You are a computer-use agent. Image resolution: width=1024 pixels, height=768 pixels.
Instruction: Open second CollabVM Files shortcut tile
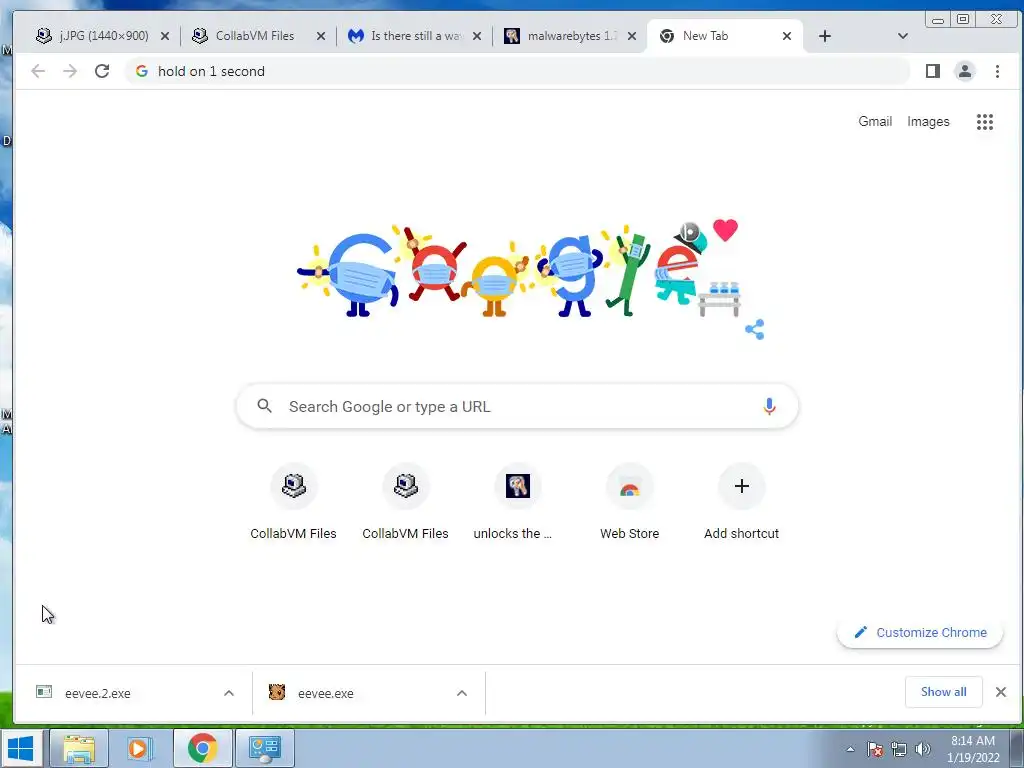(406, 502)
